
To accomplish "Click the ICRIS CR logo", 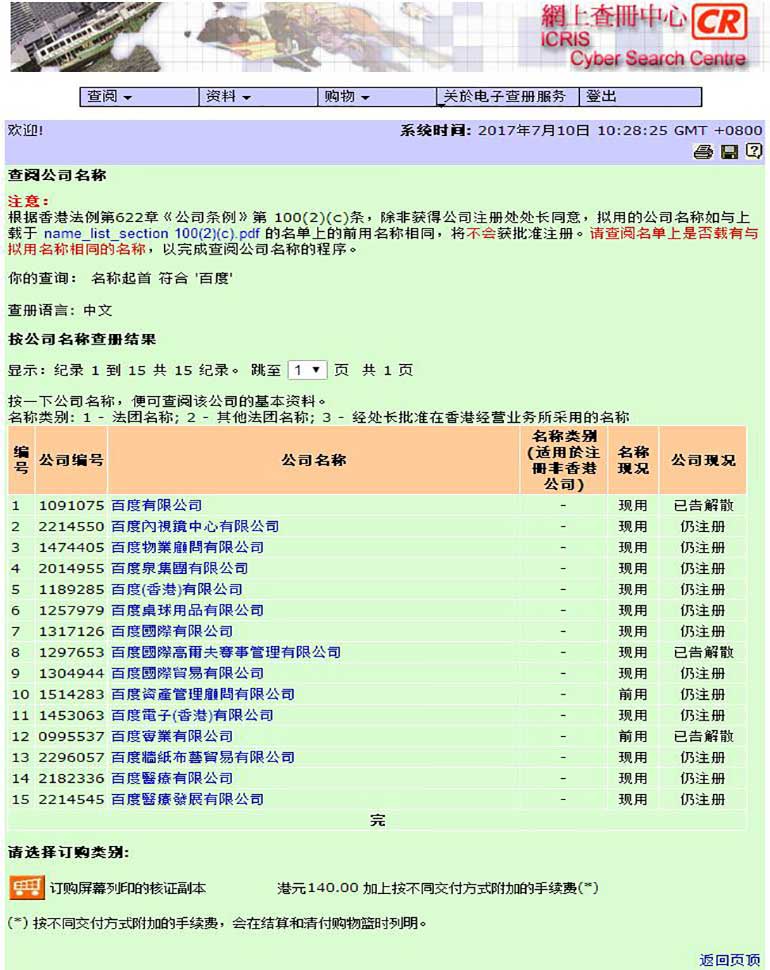I will (x=721, y=22).
